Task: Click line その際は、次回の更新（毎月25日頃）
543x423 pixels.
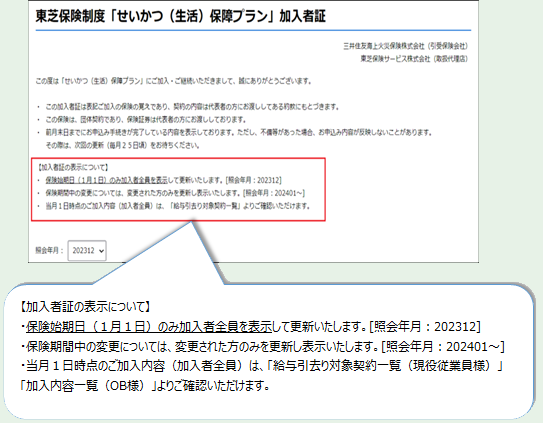Action: click(x=123, y=145)
